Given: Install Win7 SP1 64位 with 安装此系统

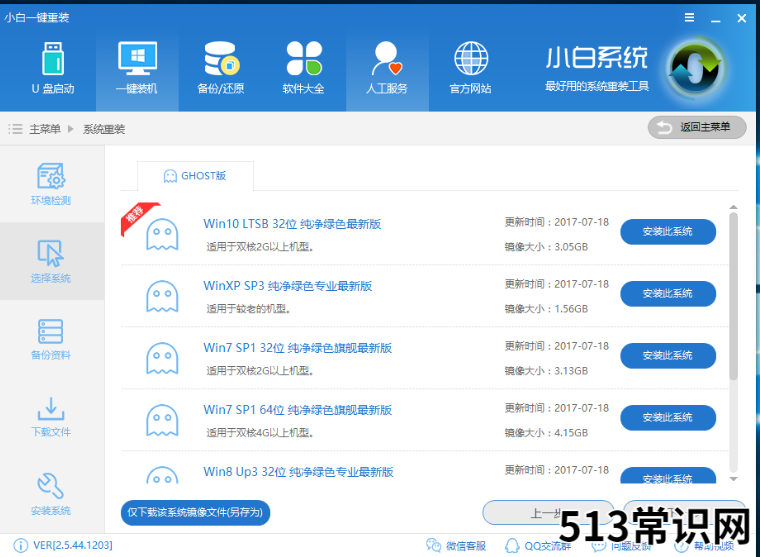Looking at the screenshot, I should coord(668,418).
